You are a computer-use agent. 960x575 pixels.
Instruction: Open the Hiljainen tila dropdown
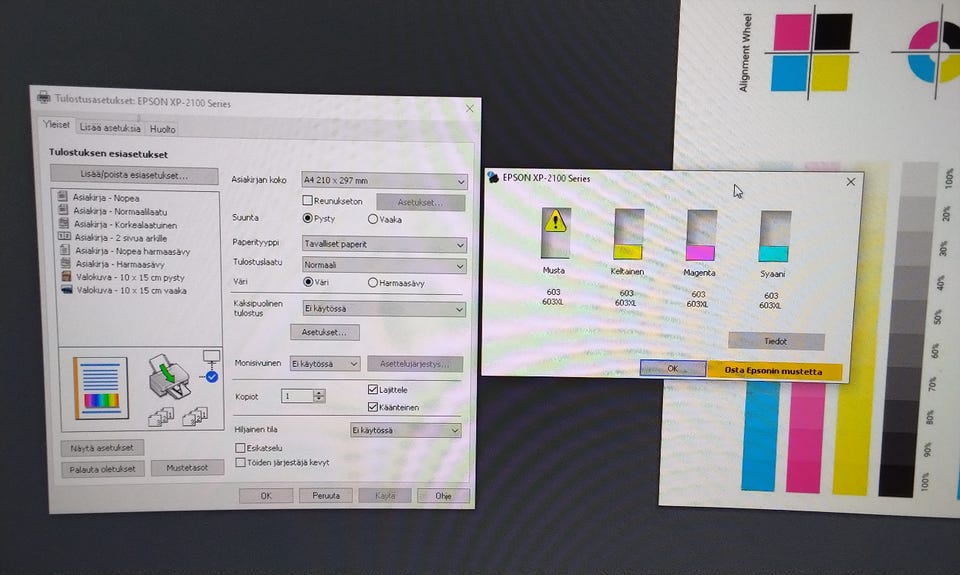405,430
